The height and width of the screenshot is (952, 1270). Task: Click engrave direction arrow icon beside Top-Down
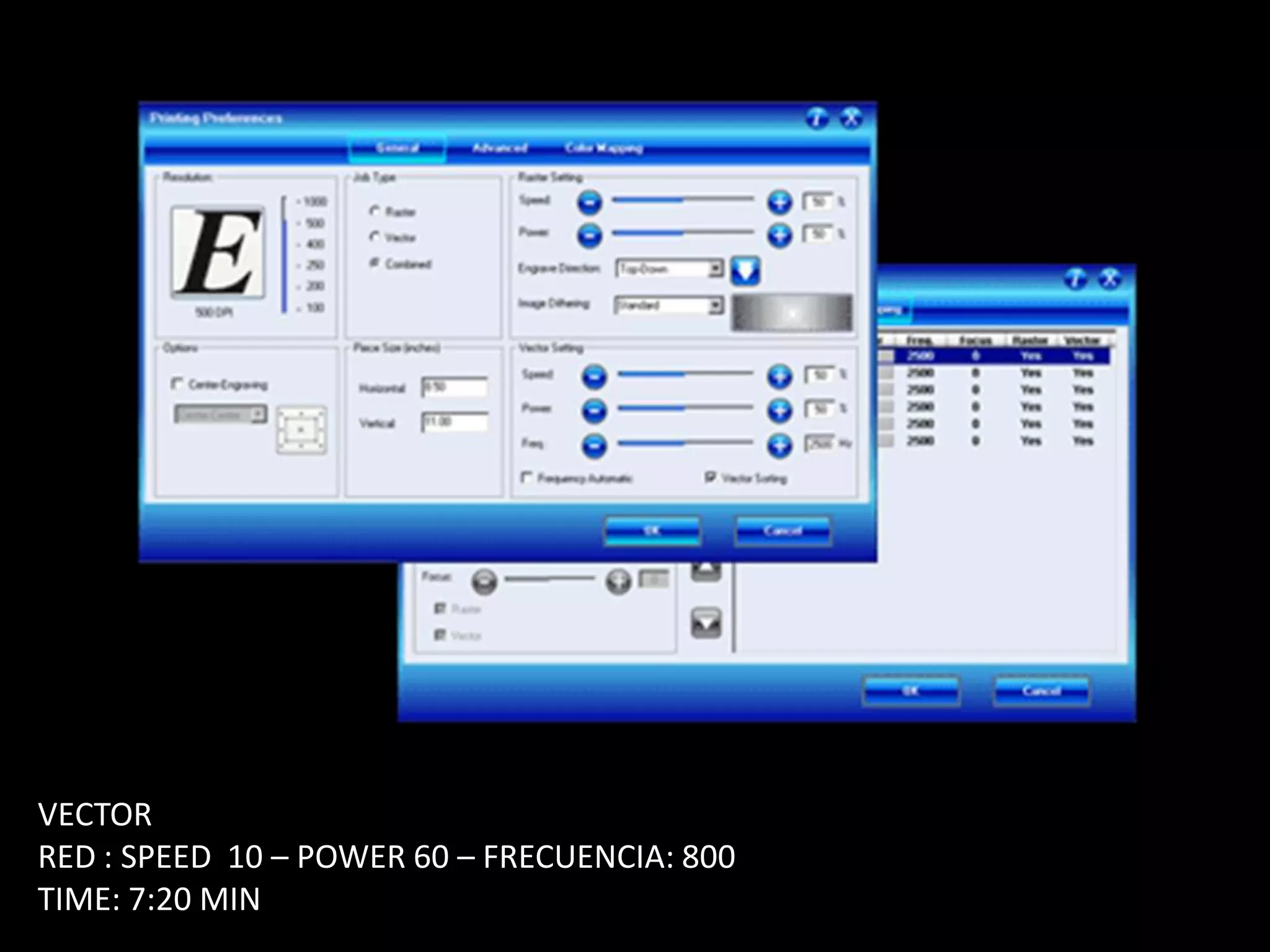(x=745, y=271)
